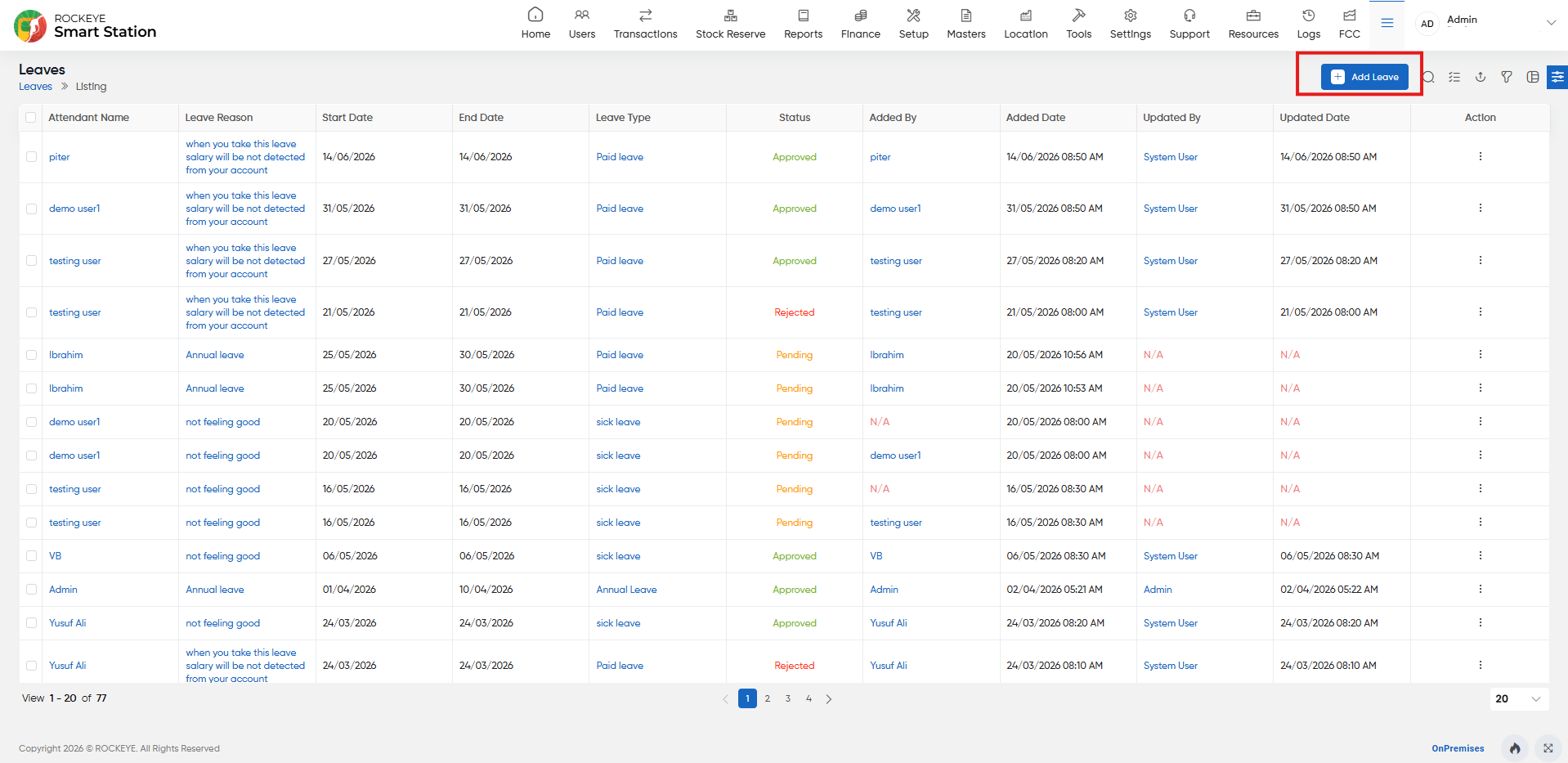Viewport: 1568px width, 763px height.
Task: Open the Transactions menu
Action: tap(645, 24)
